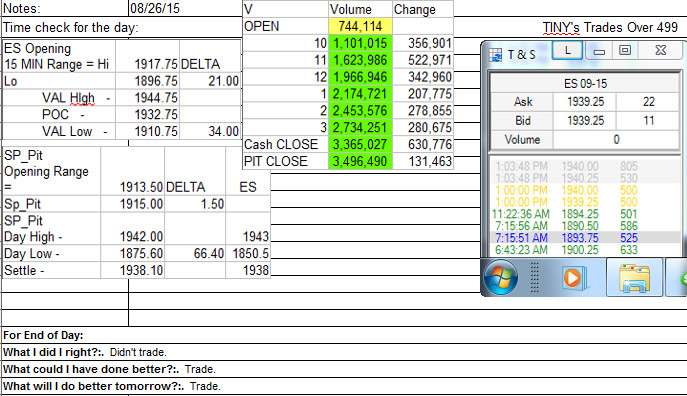Image resolution: width=687 pixels, height=396 pixels.
Task: Maximize the T & S window
Action: tap(625, 50)
